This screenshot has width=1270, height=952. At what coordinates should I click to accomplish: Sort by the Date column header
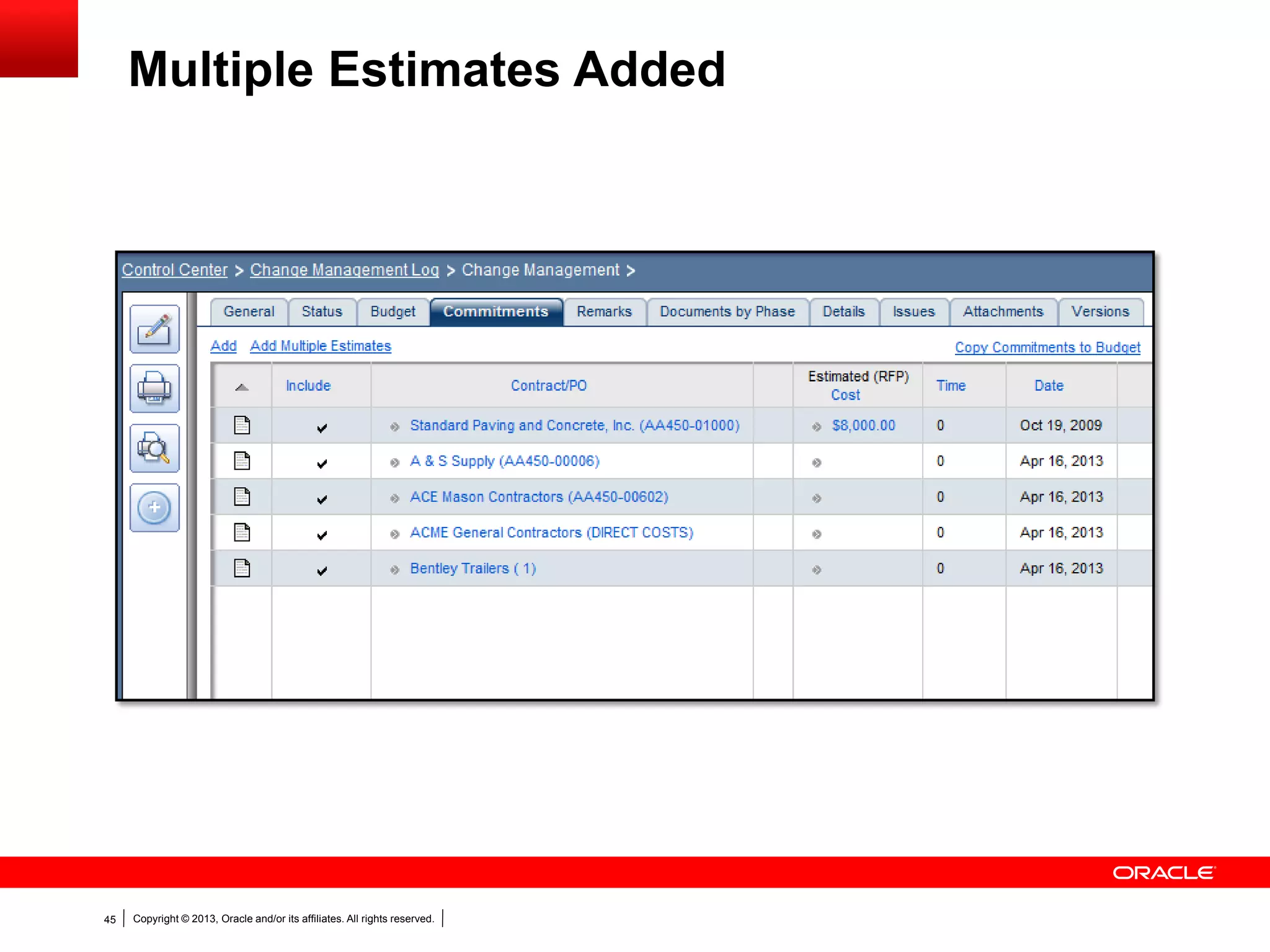click(1049, 386)
